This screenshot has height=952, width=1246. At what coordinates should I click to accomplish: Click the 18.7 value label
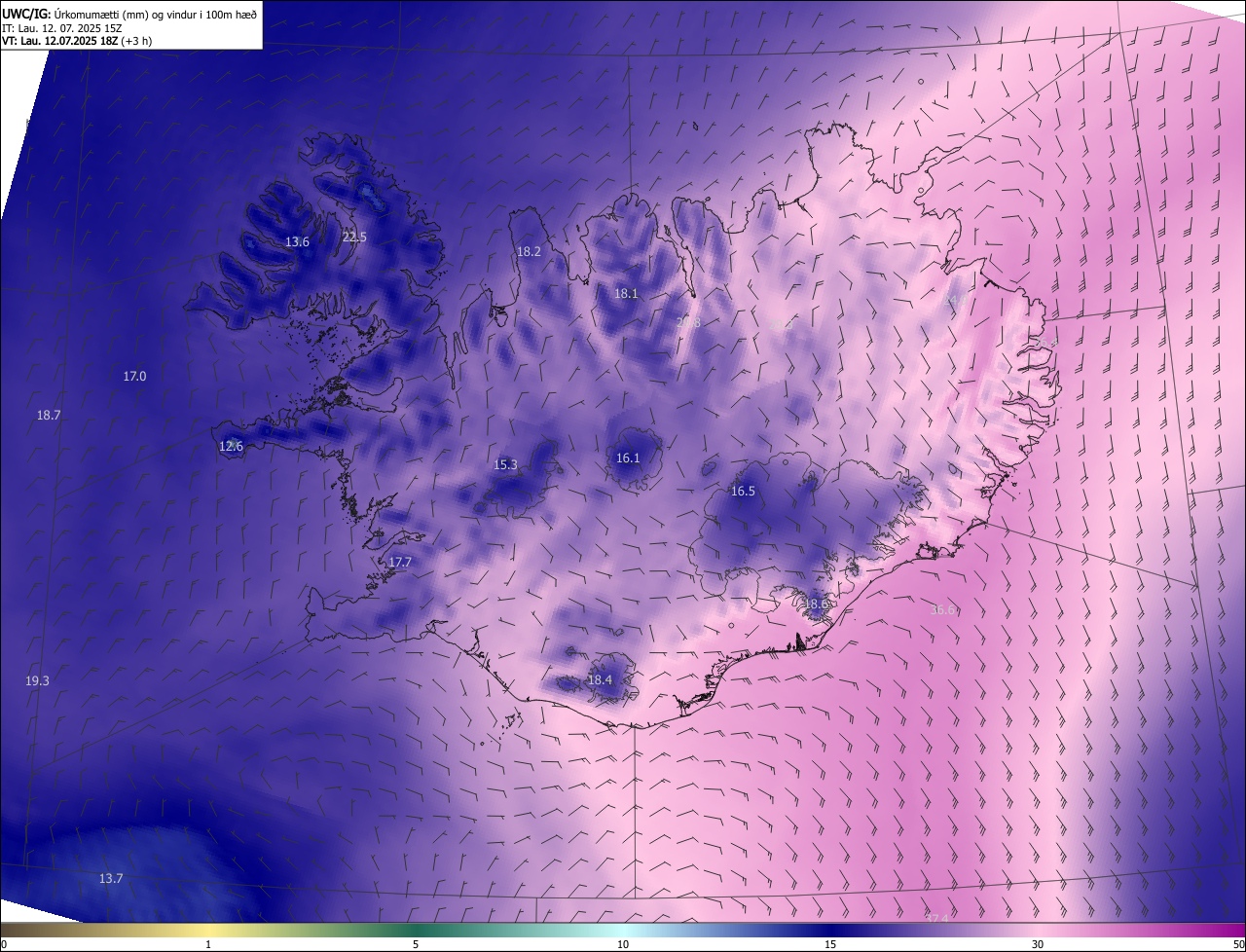pyautogui.click(x=49, y=416)
